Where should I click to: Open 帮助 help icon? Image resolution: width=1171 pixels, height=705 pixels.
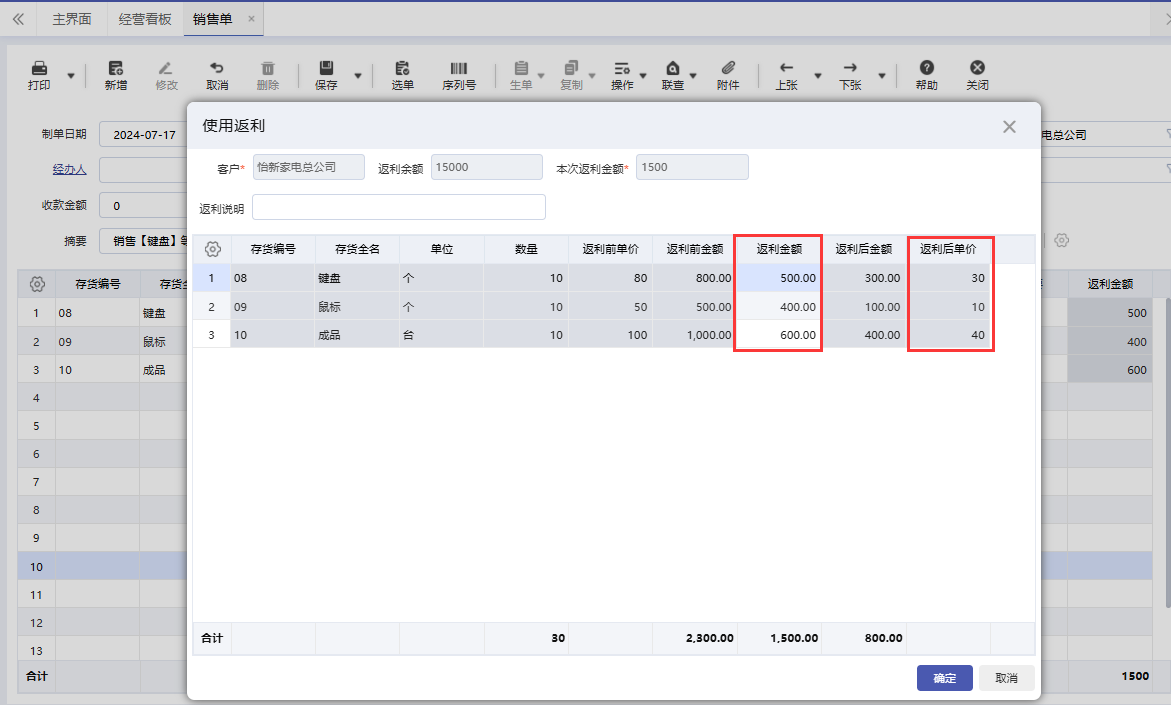point(926,69)
